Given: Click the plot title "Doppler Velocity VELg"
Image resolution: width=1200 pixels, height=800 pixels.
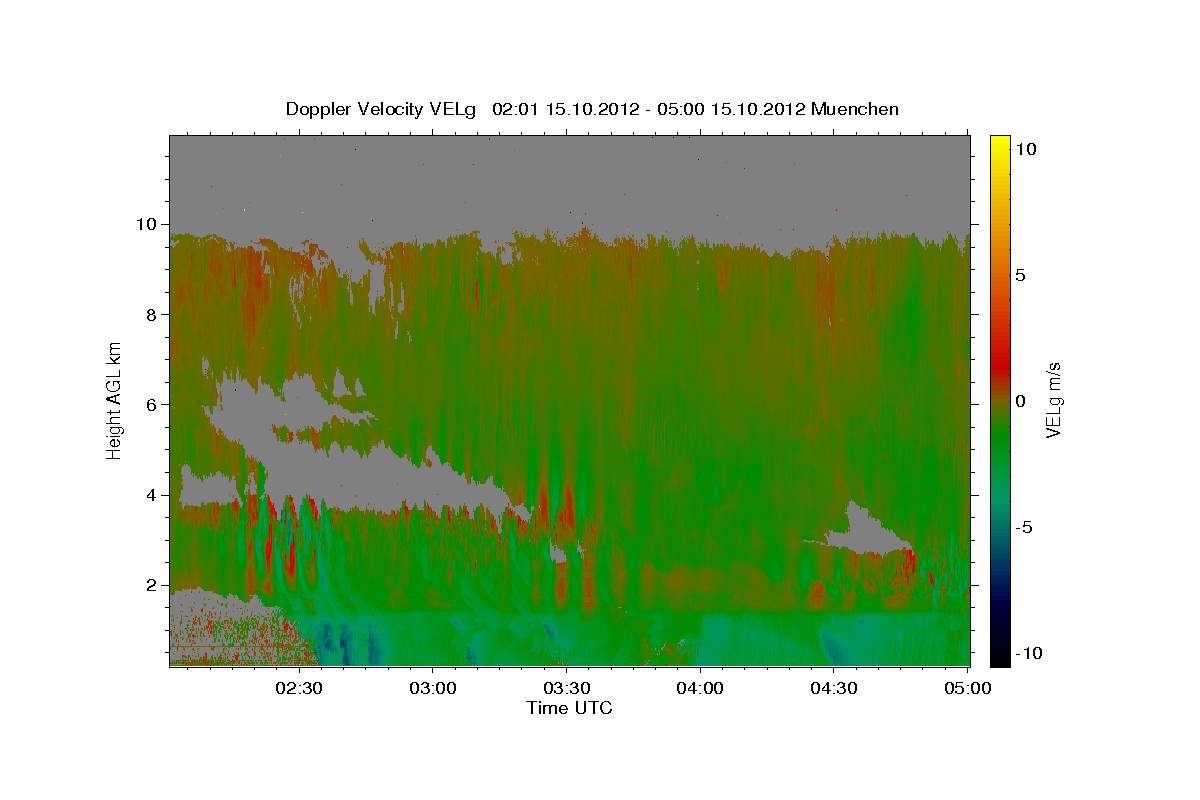Looking at the screenshot, I should 381,109.
